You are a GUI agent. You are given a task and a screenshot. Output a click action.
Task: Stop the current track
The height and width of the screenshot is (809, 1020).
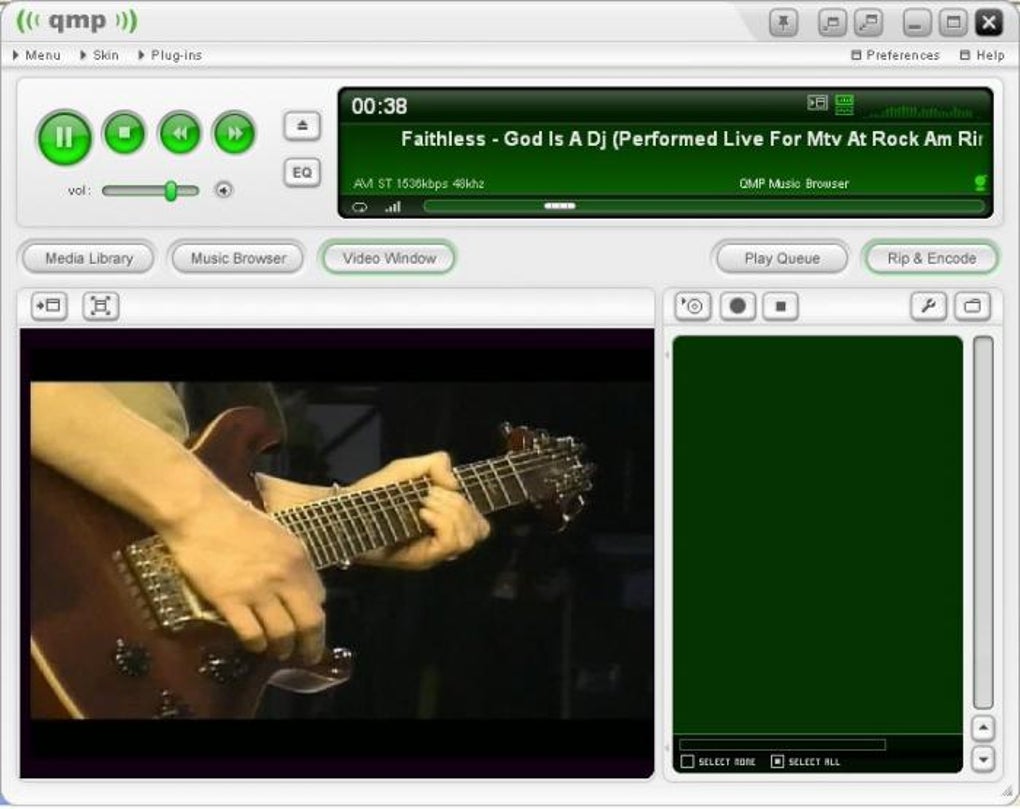(x=124, y=133)
